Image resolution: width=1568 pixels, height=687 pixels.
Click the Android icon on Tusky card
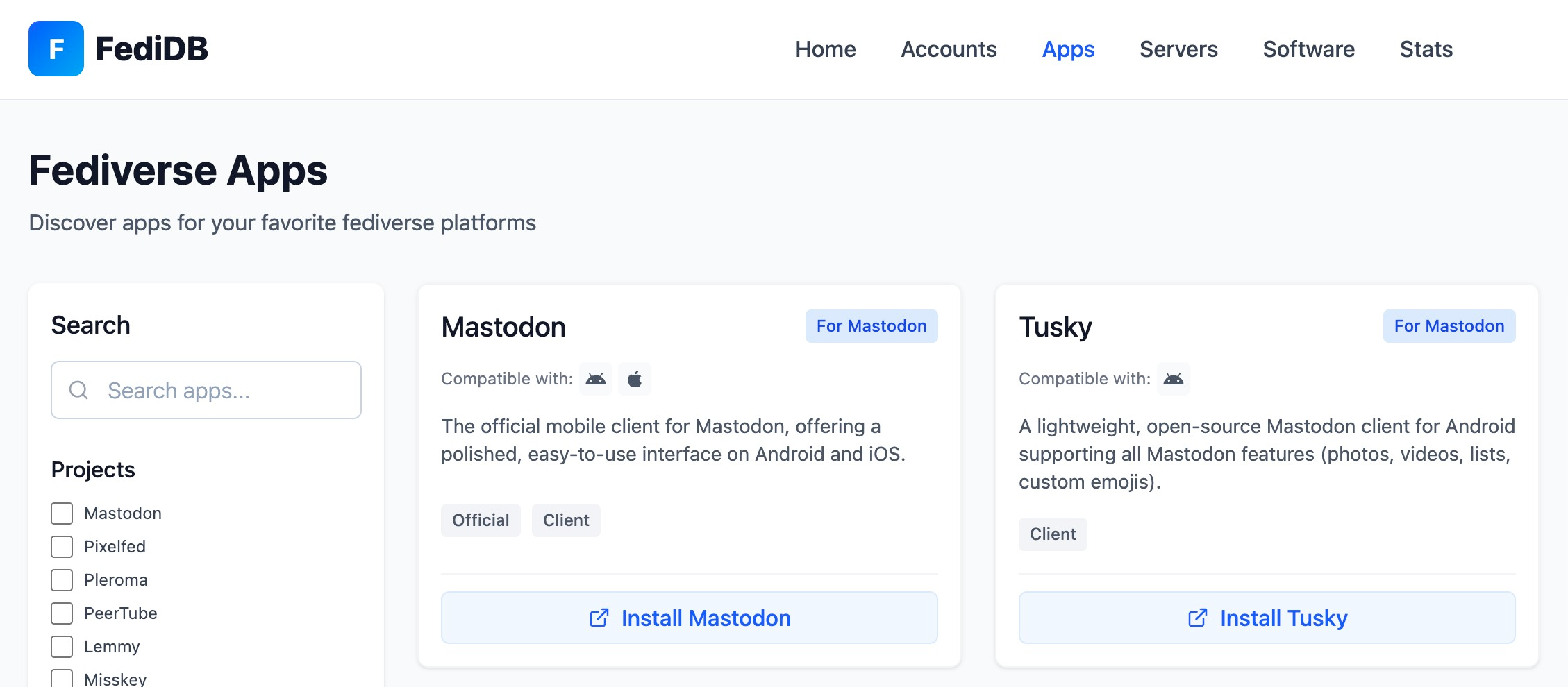pyautogui.click(x=1174, y=379)
